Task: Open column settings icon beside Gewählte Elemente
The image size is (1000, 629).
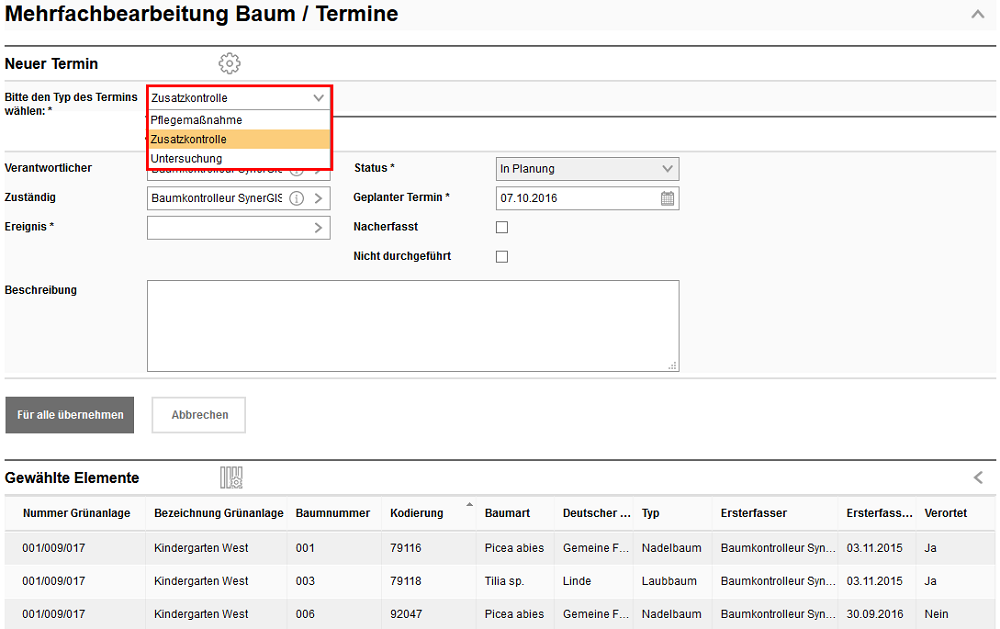Action: point(231,477)
